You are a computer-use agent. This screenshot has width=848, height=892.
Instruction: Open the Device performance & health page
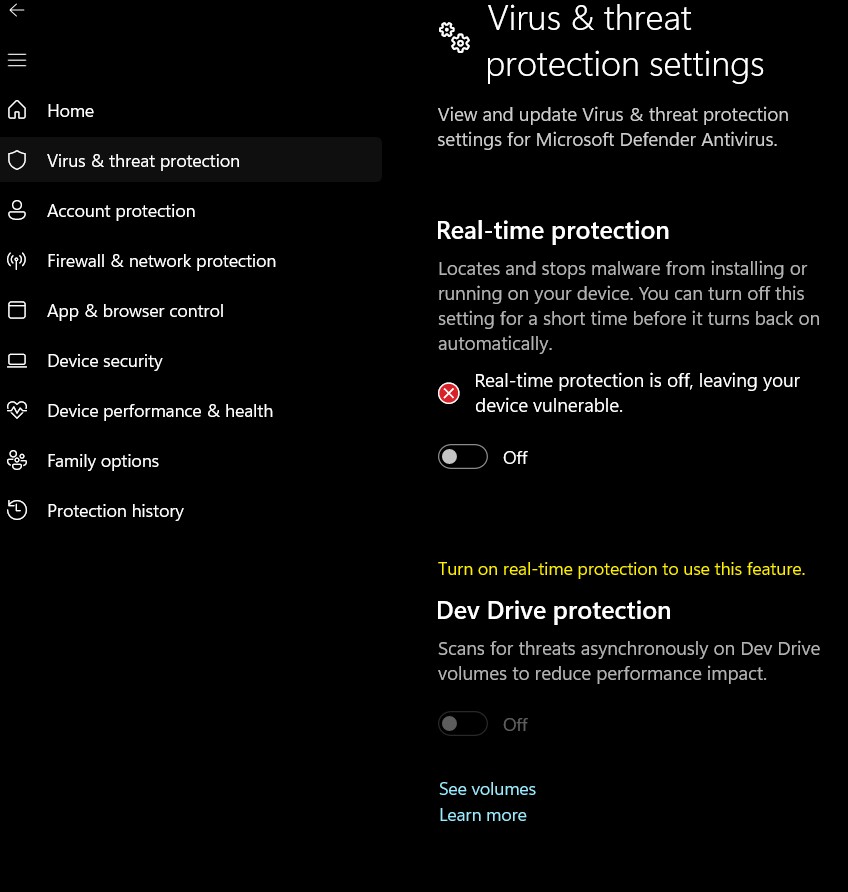coord(160,411)
